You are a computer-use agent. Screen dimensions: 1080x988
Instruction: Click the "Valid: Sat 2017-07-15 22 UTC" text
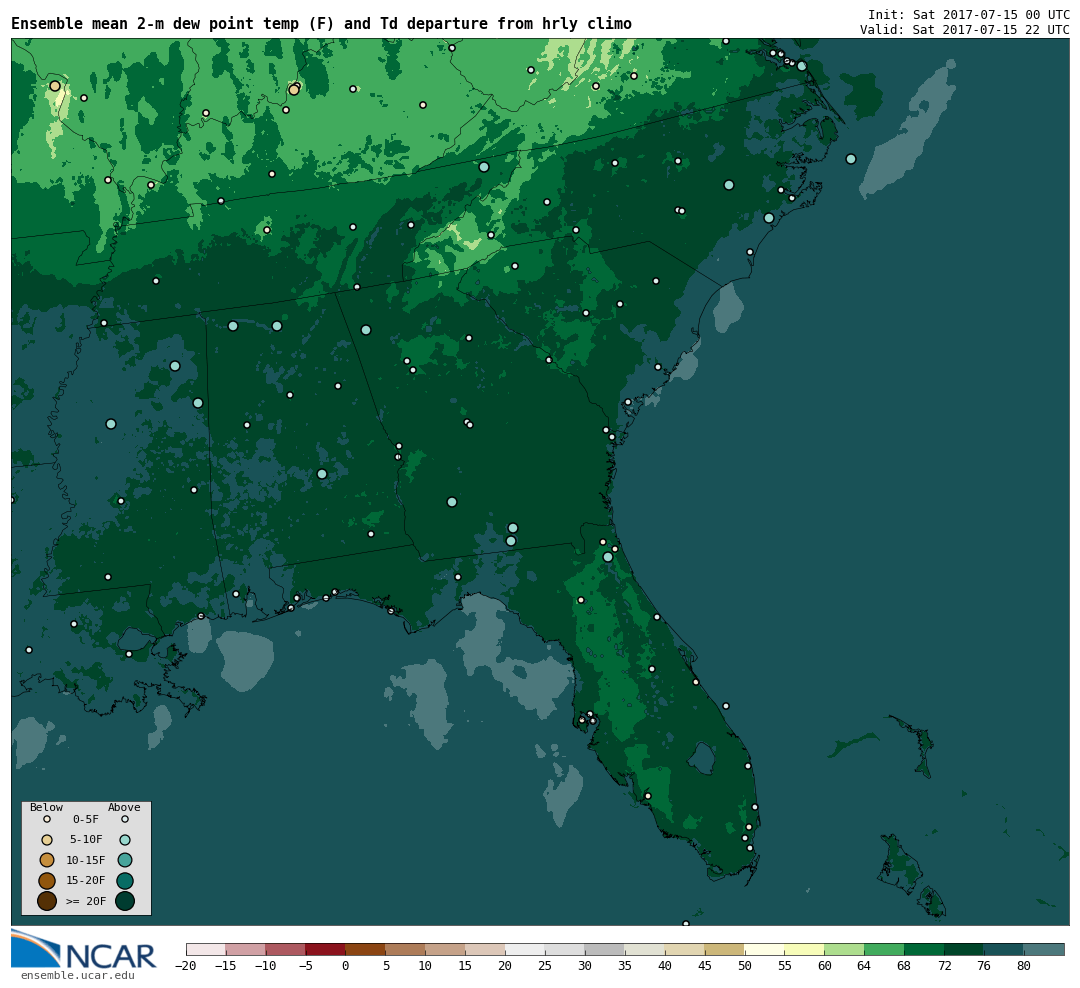[965, 30]
